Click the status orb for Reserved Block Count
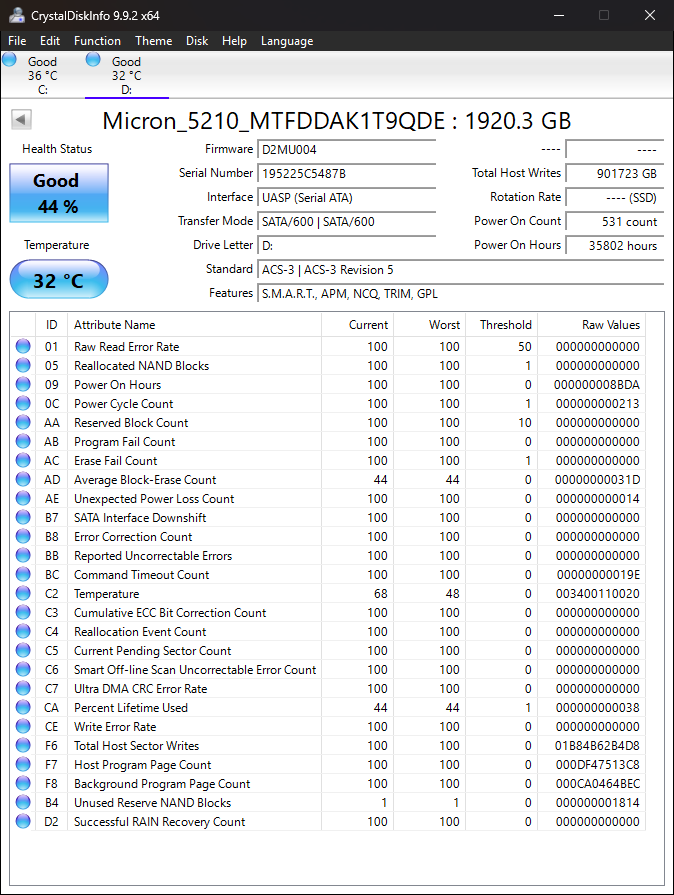674x895 pixels. click(23, 422)
